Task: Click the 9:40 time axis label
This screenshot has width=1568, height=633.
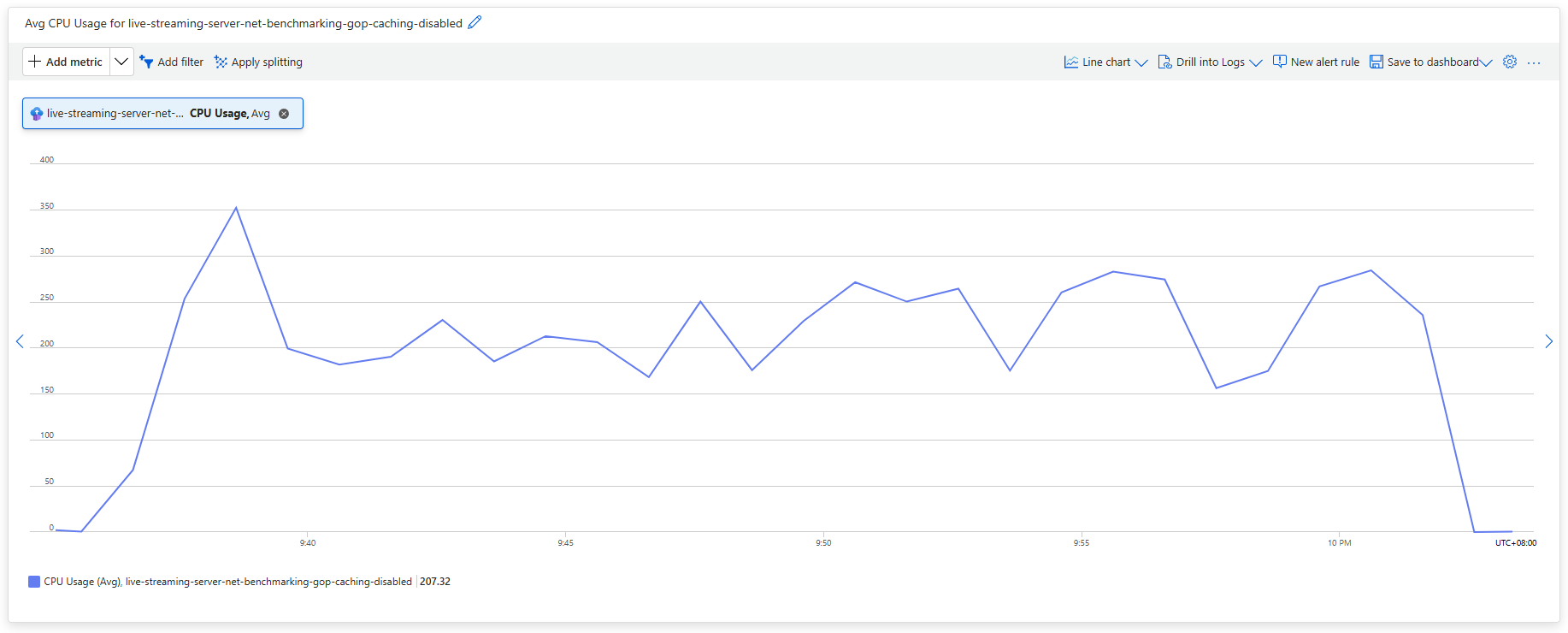Action: pos(308,543)
